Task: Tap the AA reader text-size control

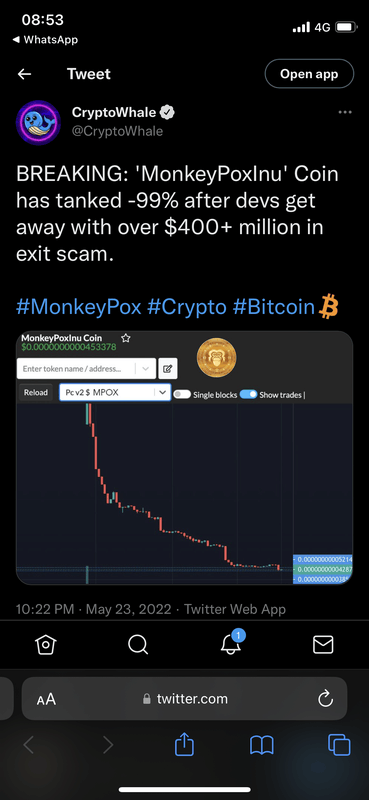Action: pyautogui.click(x=46, y=699)
